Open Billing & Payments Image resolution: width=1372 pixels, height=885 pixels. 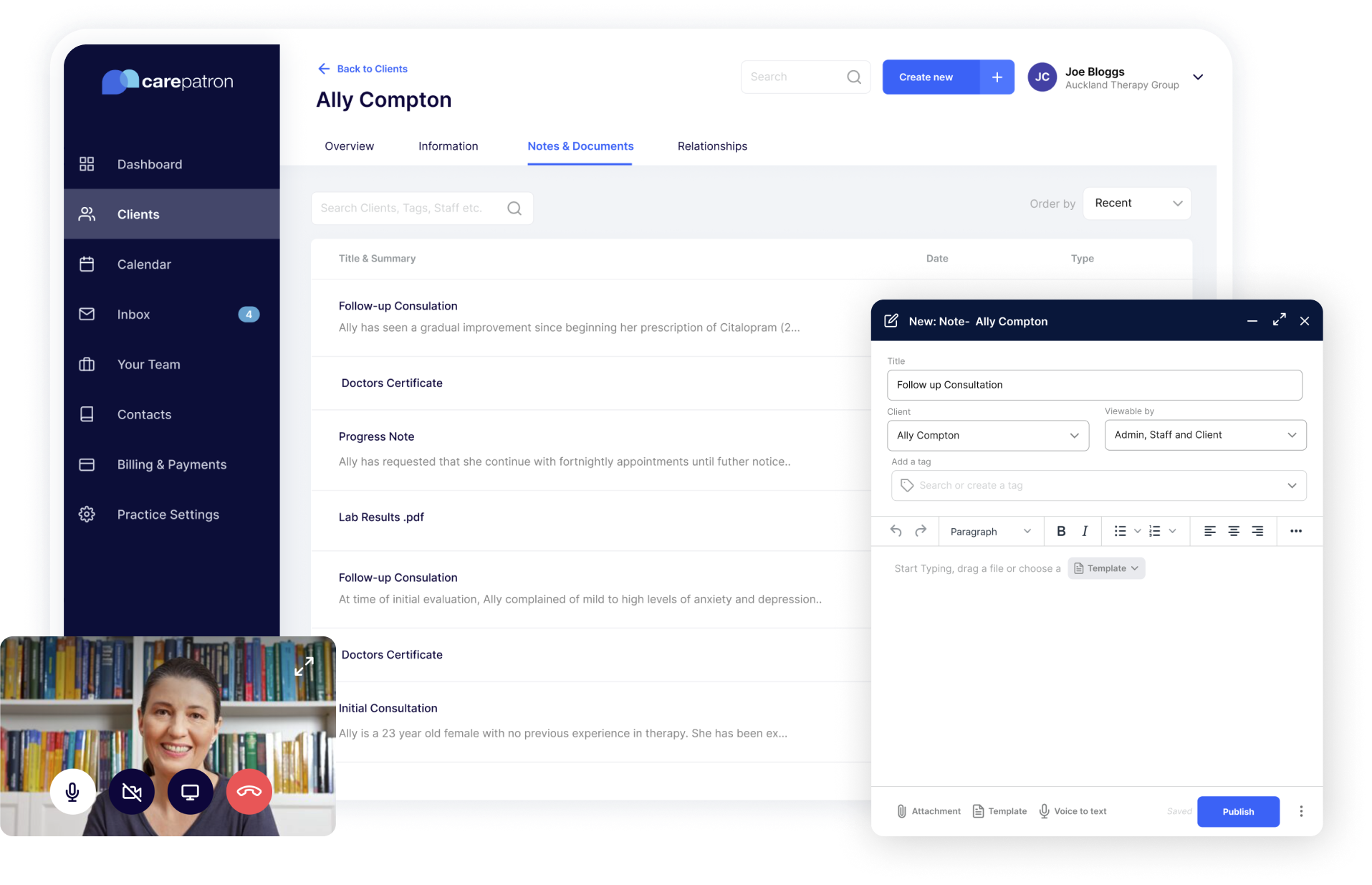pos(171,465)
